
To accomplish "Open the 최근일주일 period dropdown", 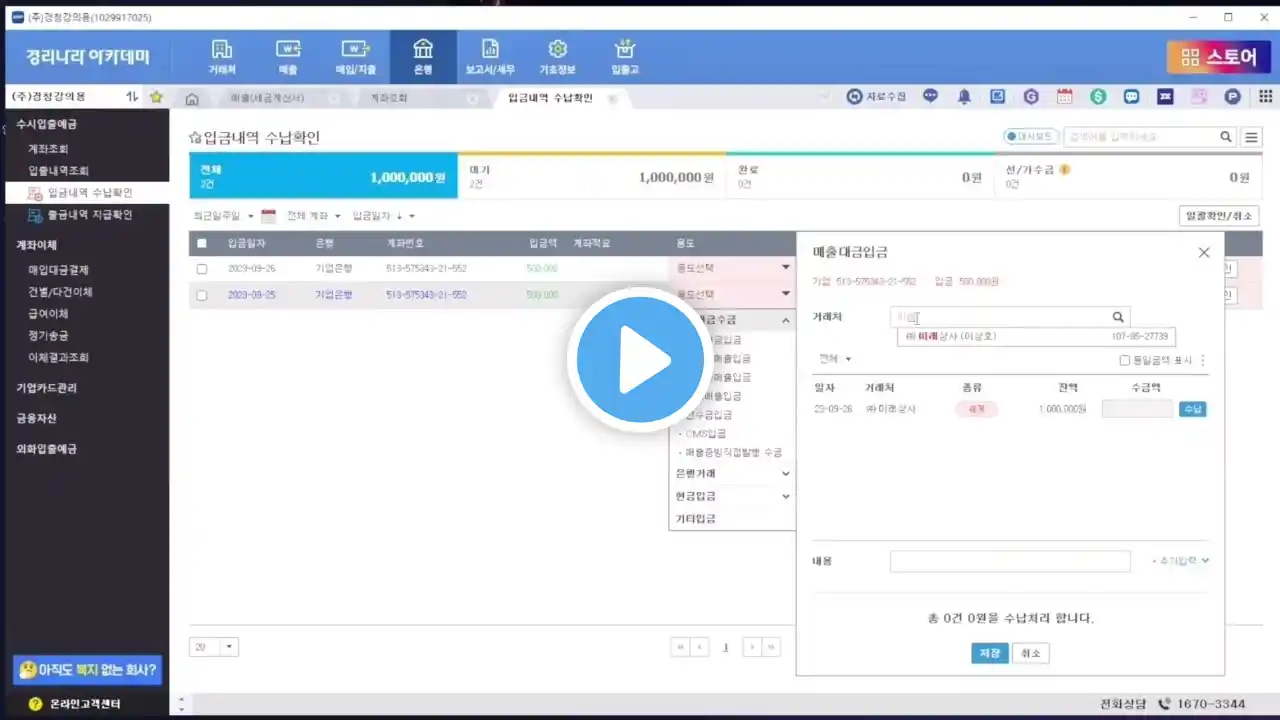I will [x=223, y=216].
